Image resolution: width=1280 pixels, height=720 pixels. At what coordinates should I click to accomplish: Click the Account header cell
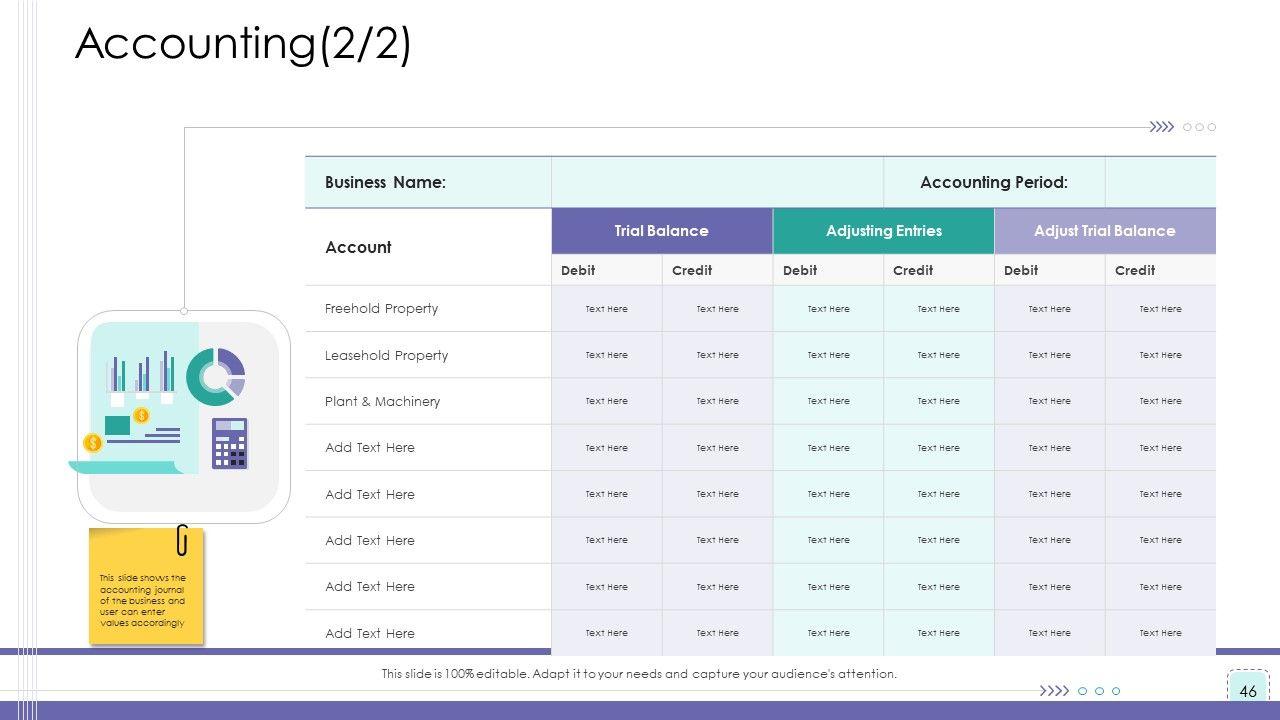pyautogui.click(x=358, y=247)
